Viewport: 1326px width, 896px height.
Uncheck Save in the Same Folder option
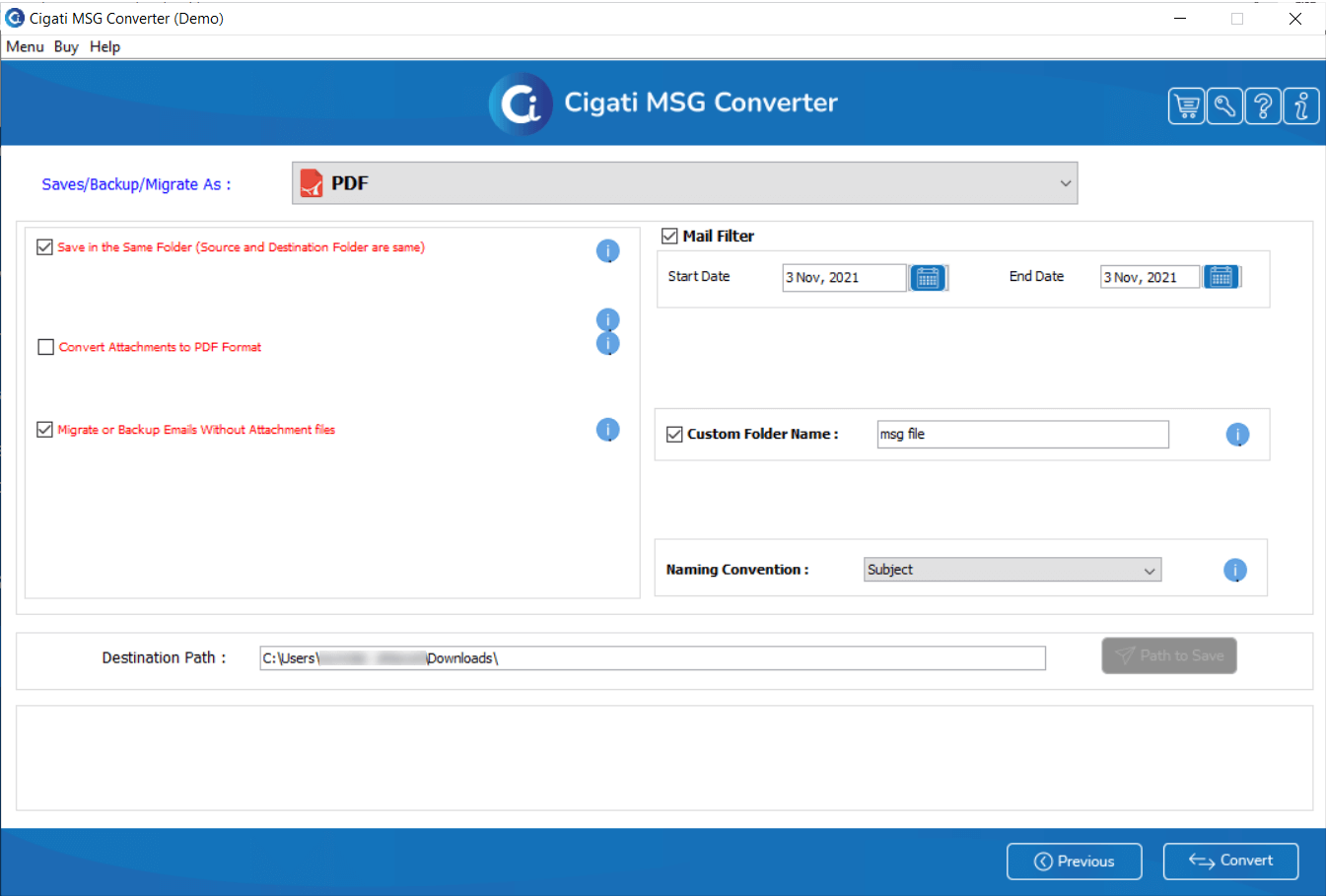(x=44, y=247)
